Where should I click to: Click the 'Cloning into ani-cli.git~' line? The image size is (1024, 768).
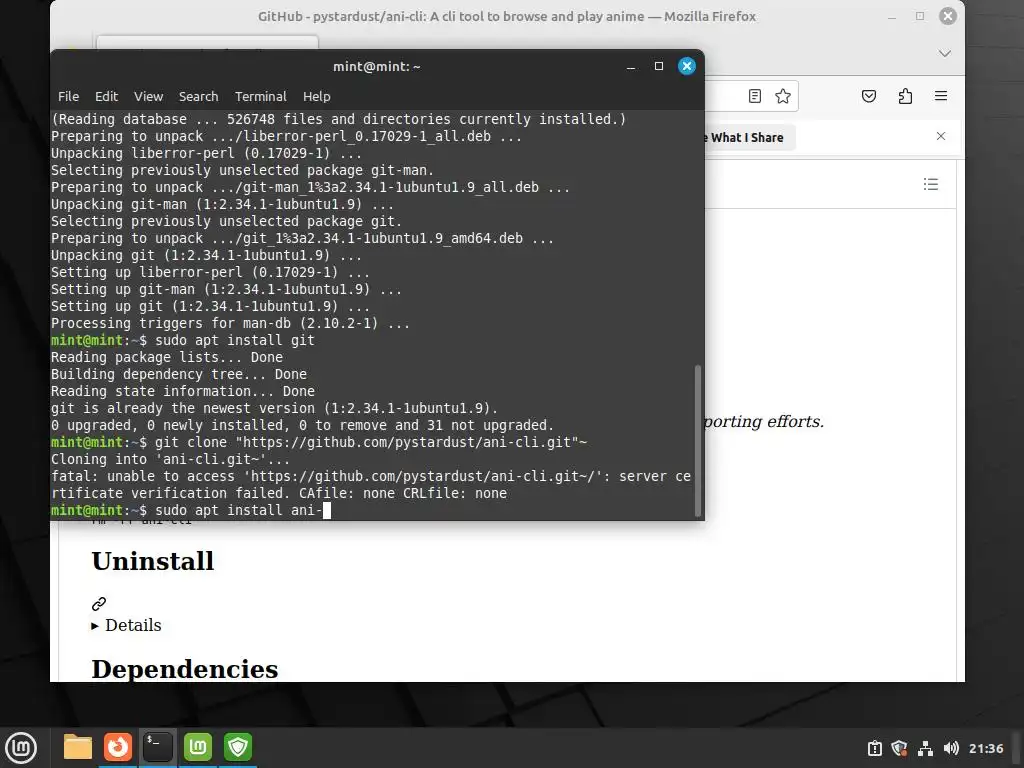[170, 459]
